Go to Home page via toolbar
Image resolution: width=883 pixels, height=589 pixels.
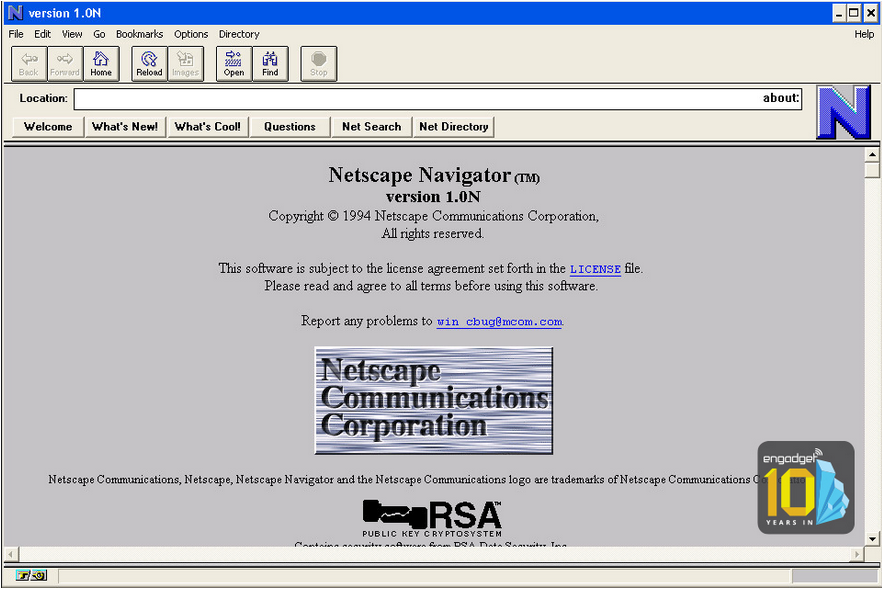point(101,64)
